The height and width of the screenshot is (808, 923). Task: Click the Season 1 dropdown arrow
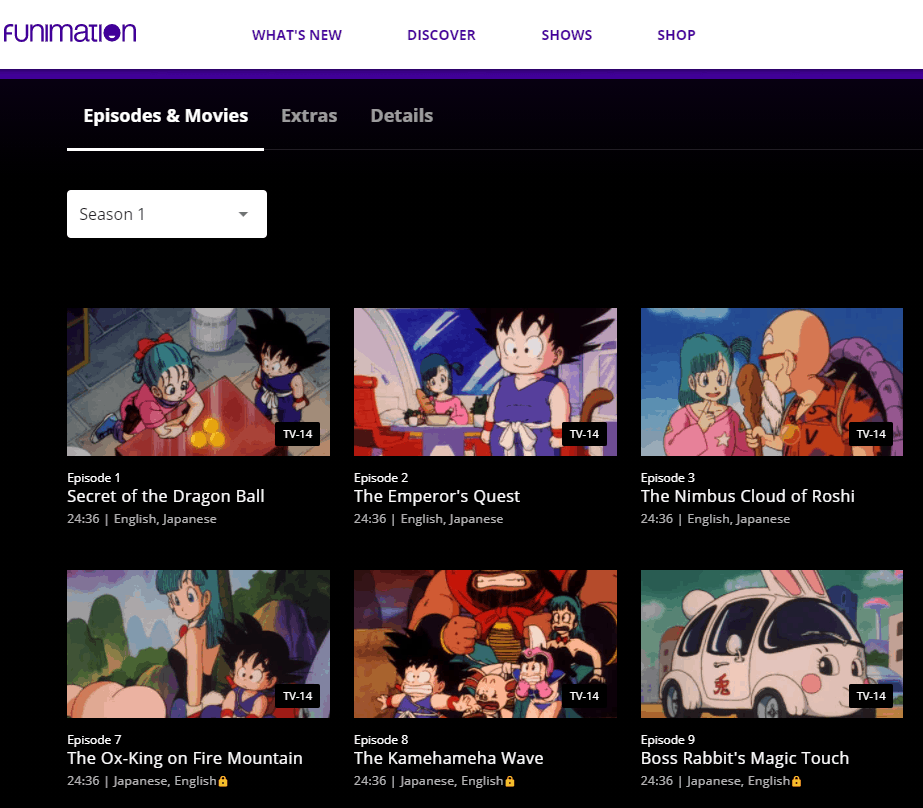tap(243, 214)
